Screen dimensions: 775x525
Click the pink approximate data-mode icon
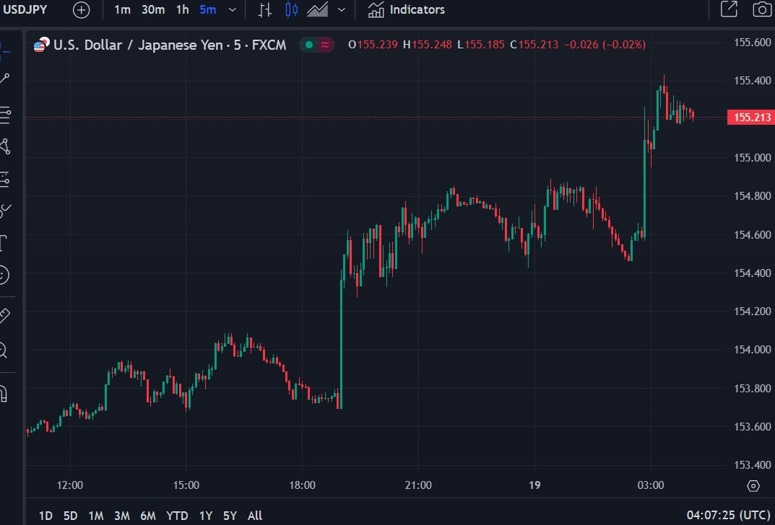(x=325, y=45)
